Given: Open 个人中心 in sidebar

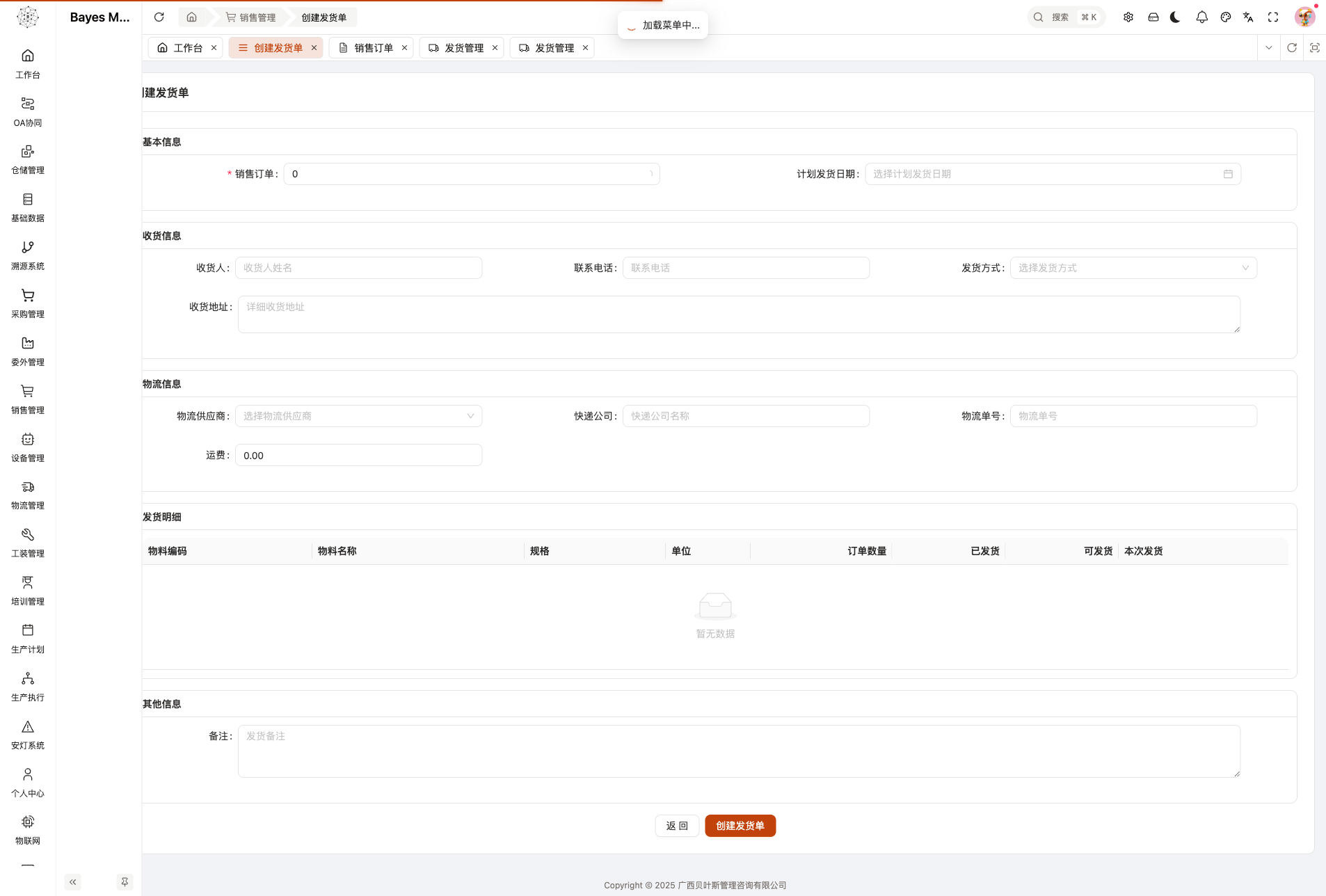Looking at the screenshot, I should [28, 783].
